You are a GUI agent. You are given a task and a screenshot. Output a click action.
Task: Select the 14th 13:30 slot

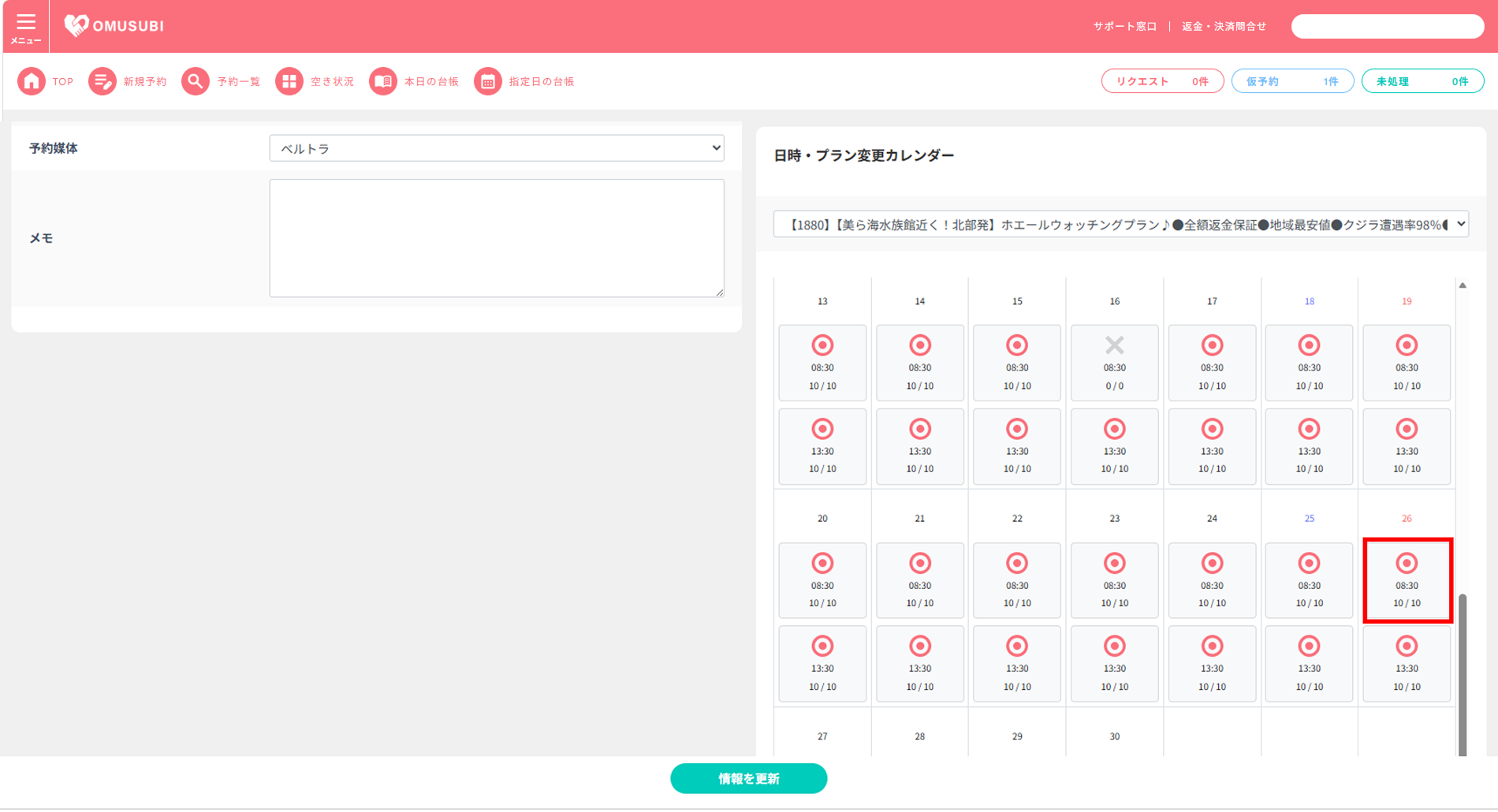(x=920, y=446)
